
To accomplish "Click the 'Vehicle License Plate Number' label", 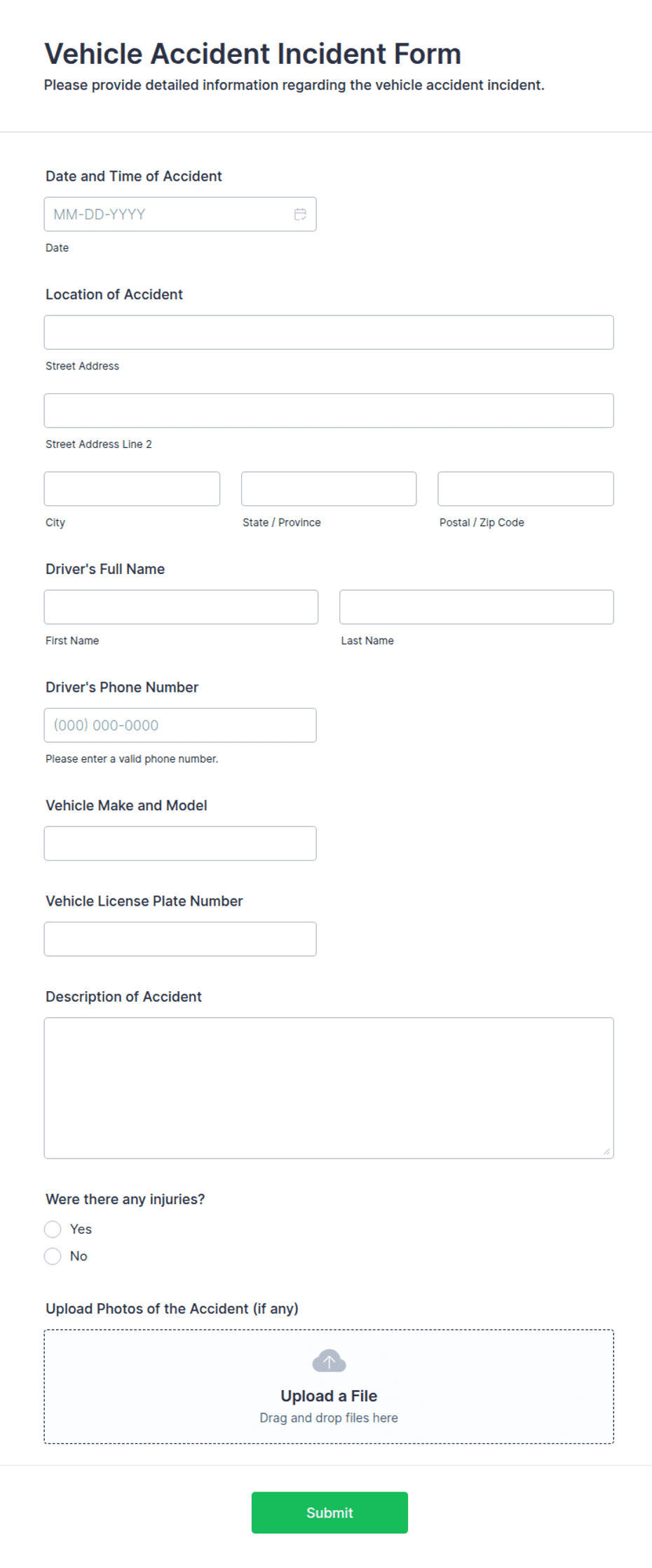I will click(144, 901).
